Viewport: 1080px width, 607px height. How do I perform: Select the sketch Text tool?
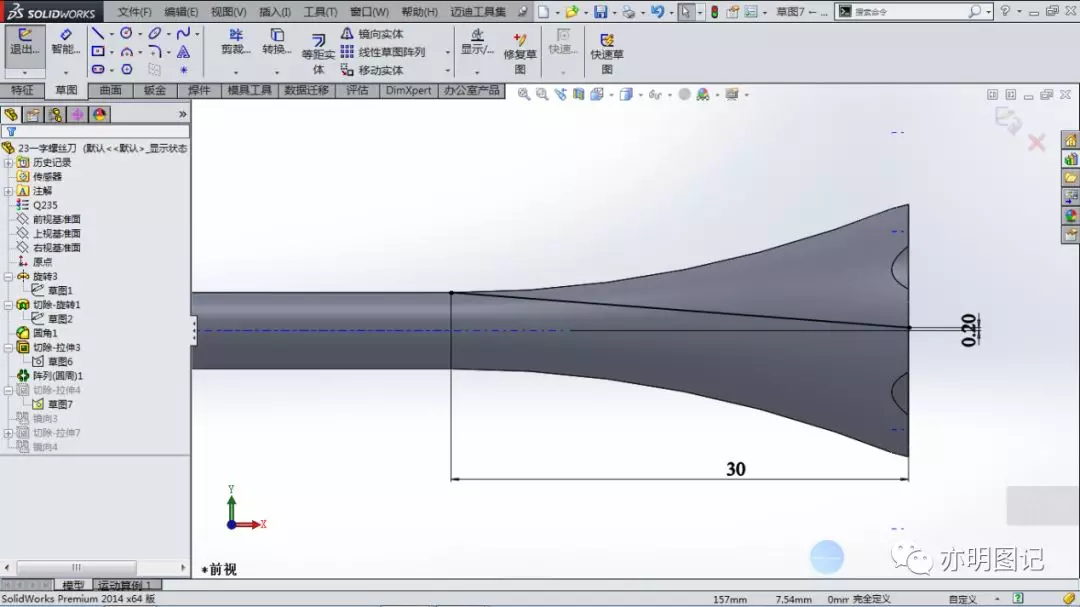183,52
